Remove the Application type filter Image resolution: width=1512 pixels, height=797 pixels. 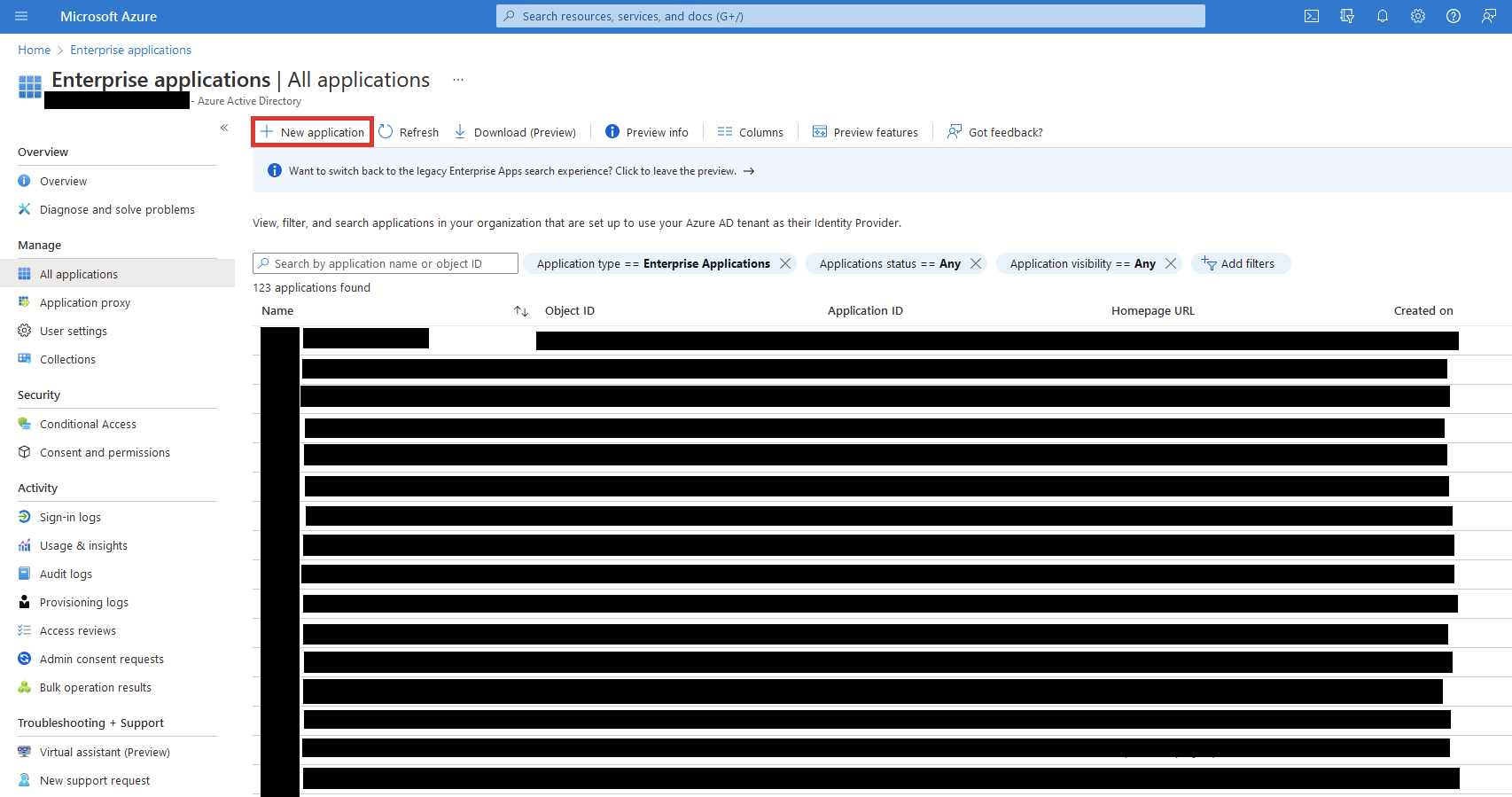tap(785, 263)
